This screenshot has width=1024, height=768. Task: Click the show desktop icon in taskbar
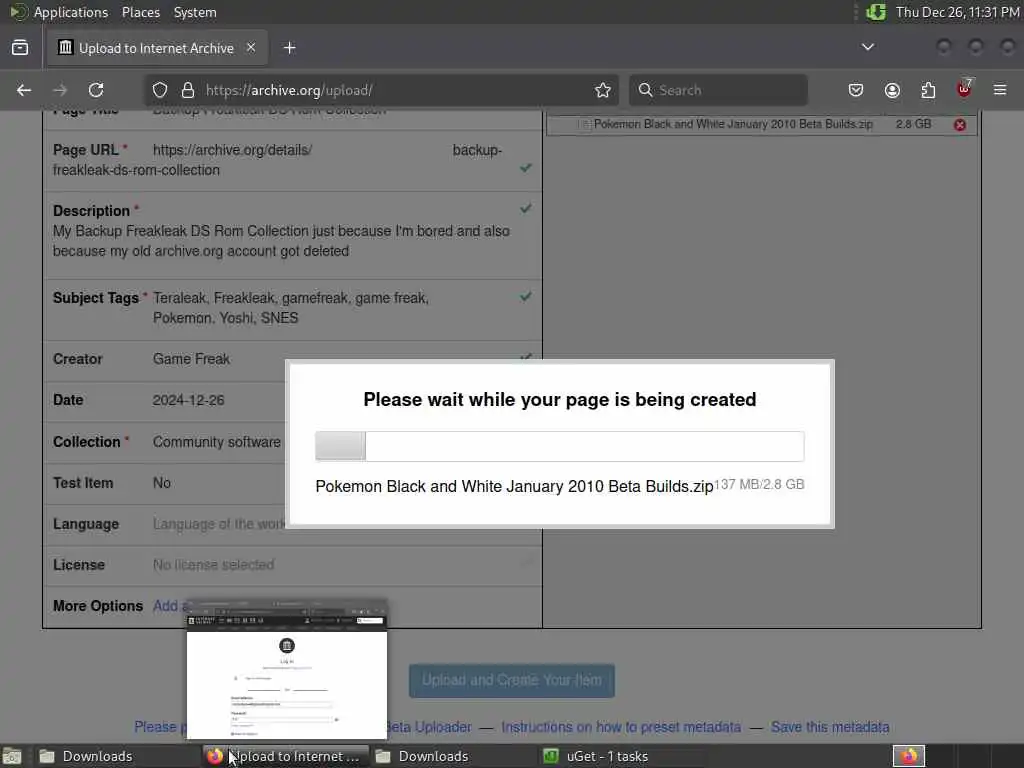pos(12,756)
